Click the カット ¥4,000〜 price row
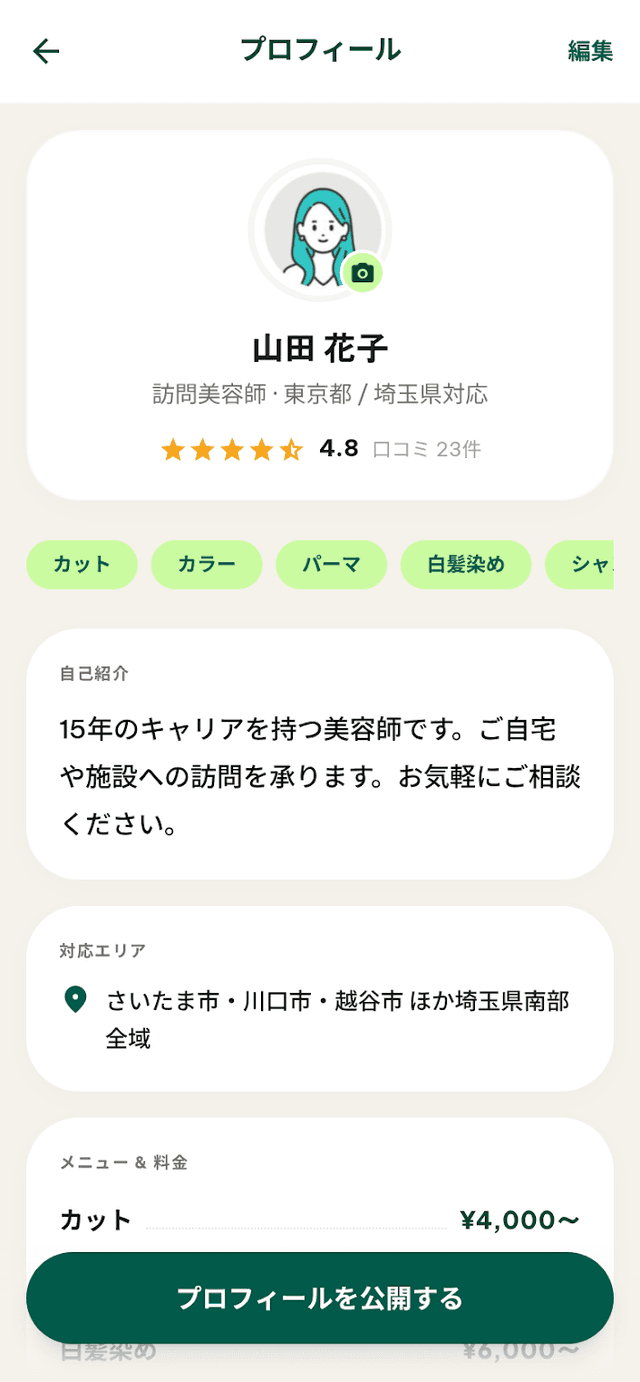Screen dimensions: 640x1382 318,1220
